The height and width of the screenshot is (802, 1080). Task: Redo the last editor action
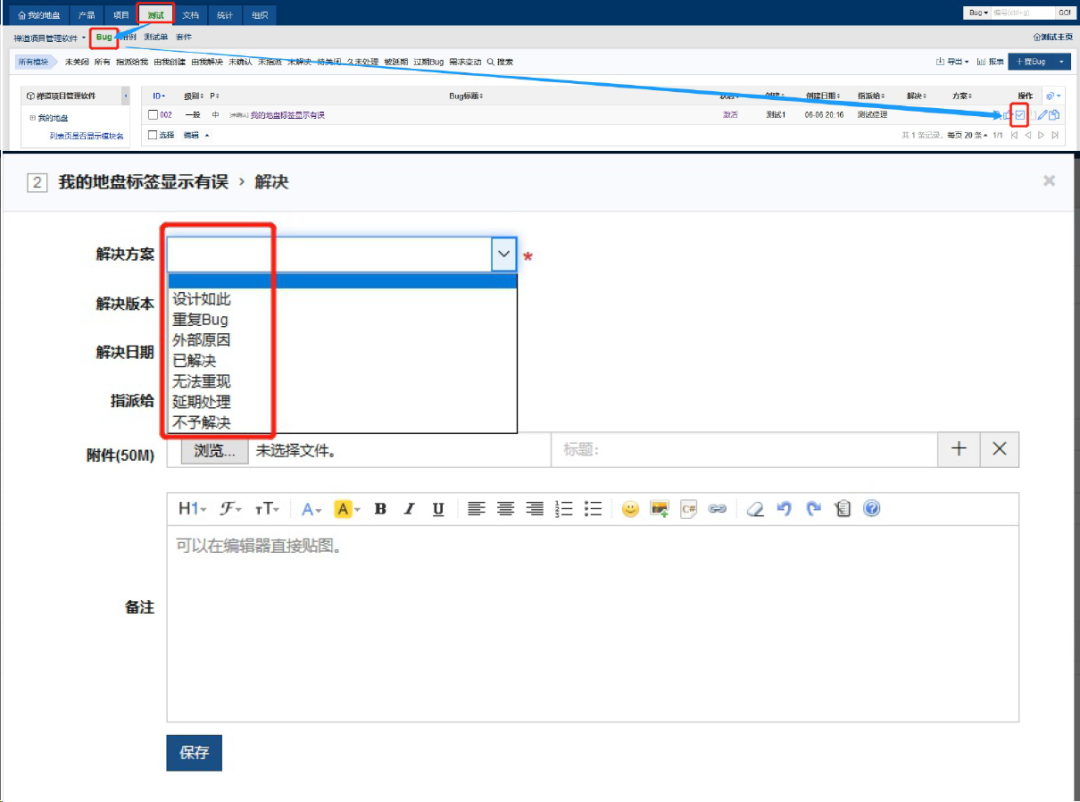[813, 509]
